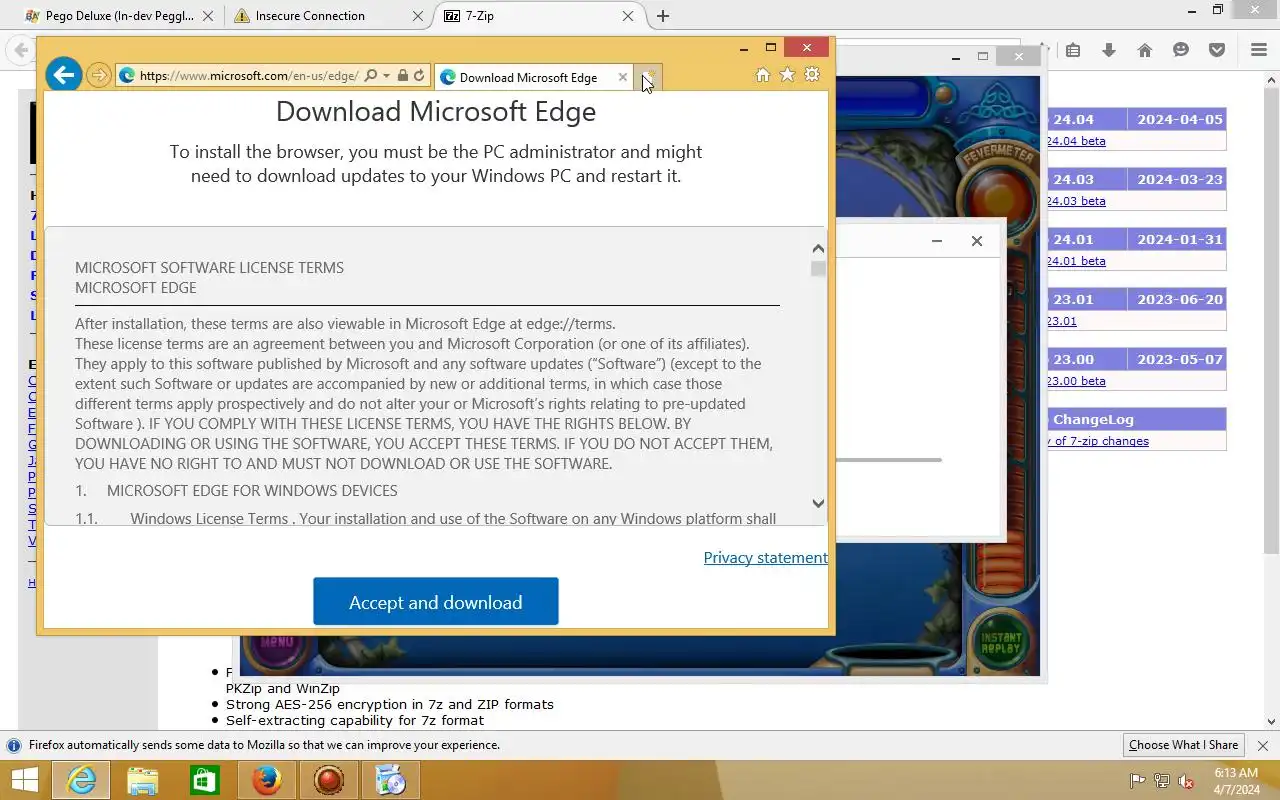Viewport: 1280px width, 800px height.
Task: Switch to the Pego Deluxe Firefox tab
Action: 119,16
